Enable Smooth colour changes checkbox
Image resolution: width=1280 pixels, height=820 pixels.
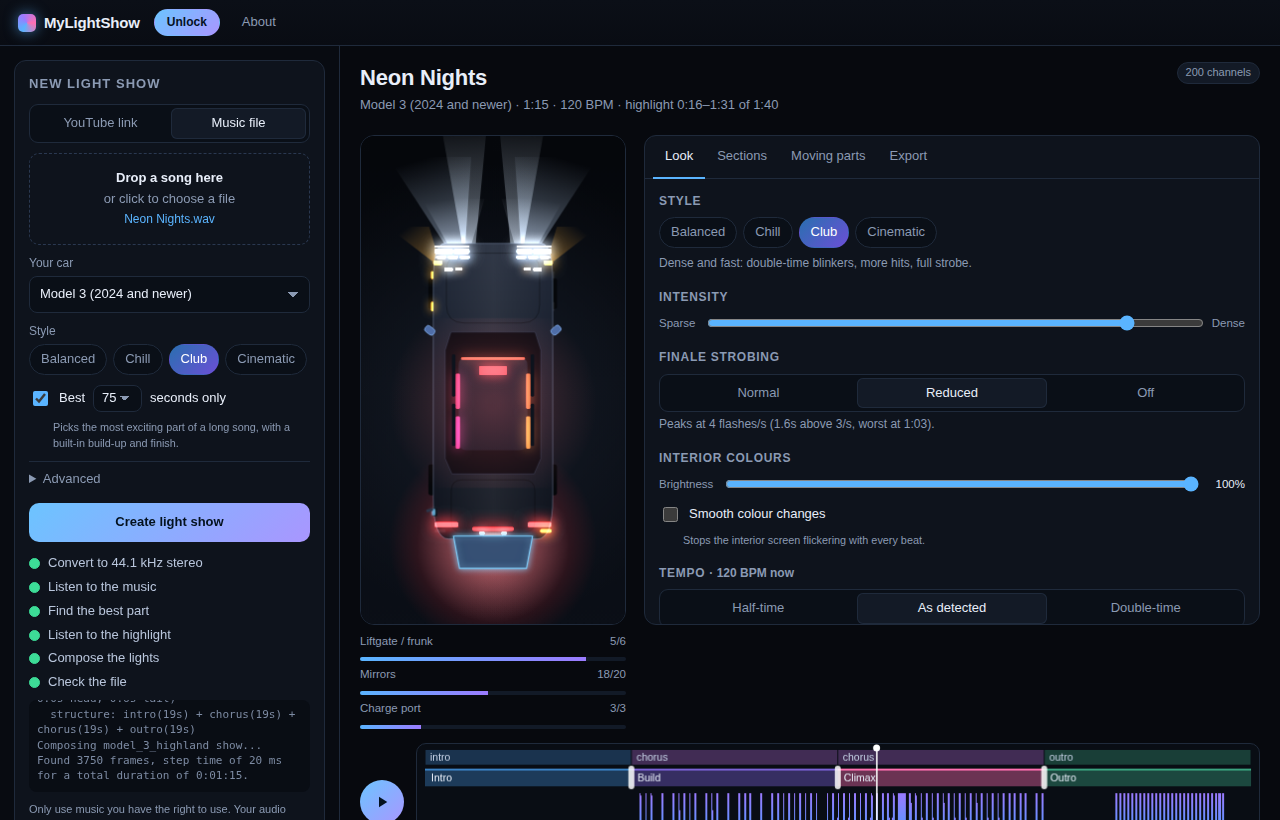pyautogui.click(x=670, y=514)
